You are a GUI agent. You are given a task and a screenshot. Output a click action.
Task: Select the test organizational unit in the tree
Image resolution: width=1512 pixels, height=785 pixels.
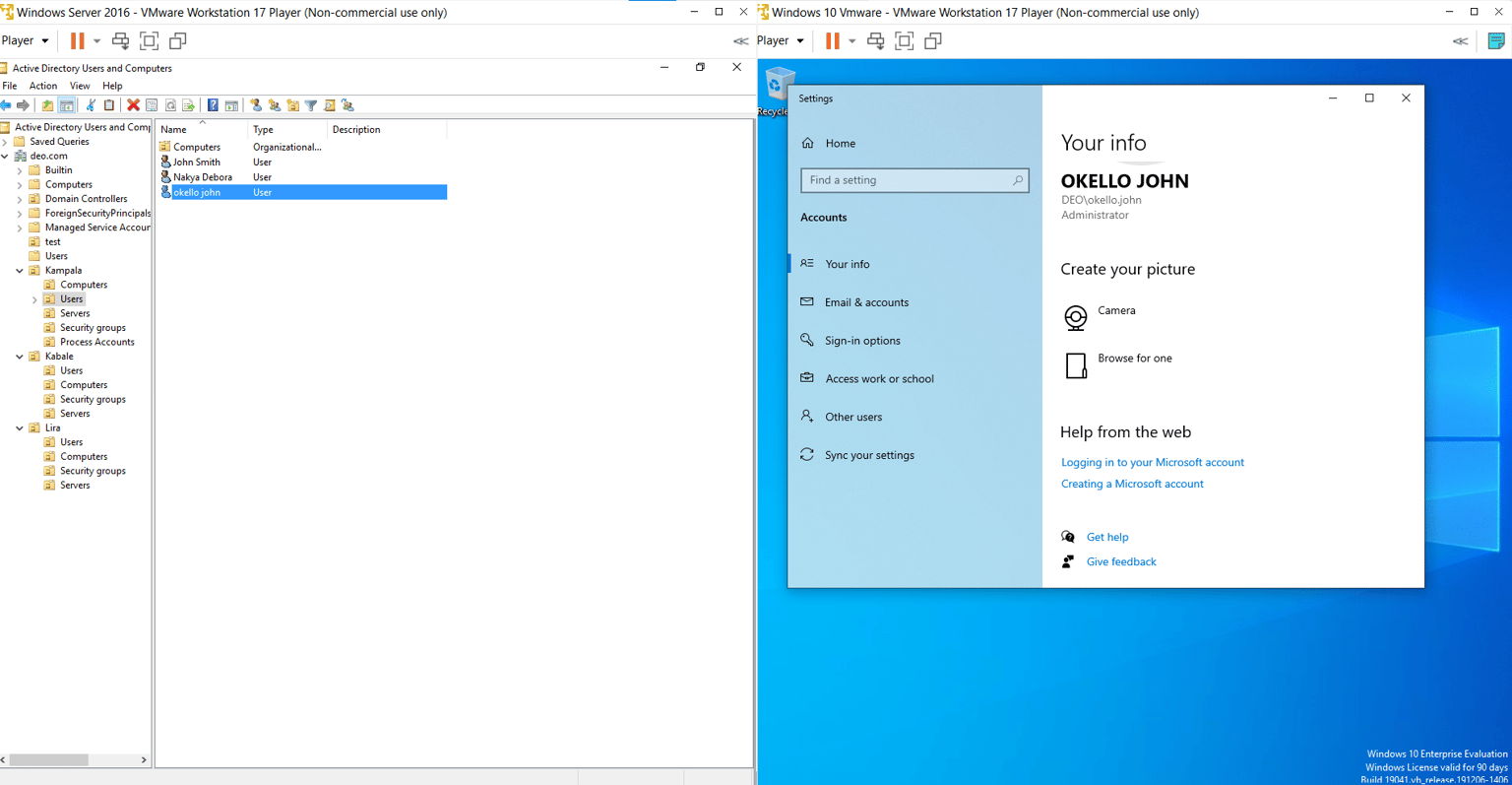point(52,242)
